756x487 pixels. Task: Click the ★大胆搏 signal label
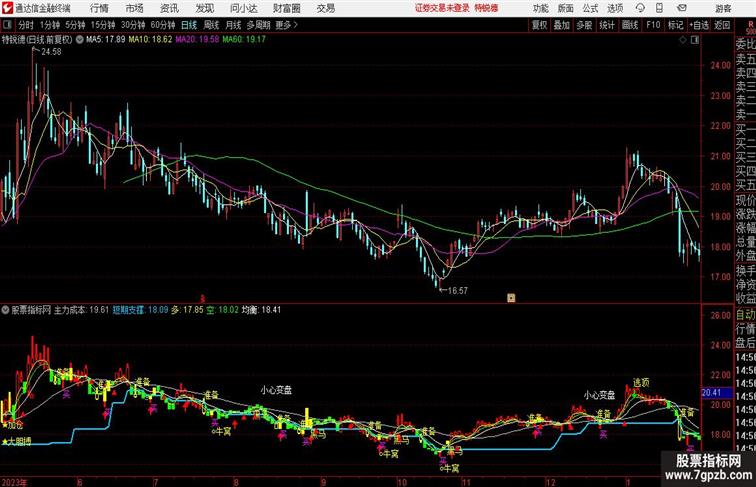click(16, 442)
